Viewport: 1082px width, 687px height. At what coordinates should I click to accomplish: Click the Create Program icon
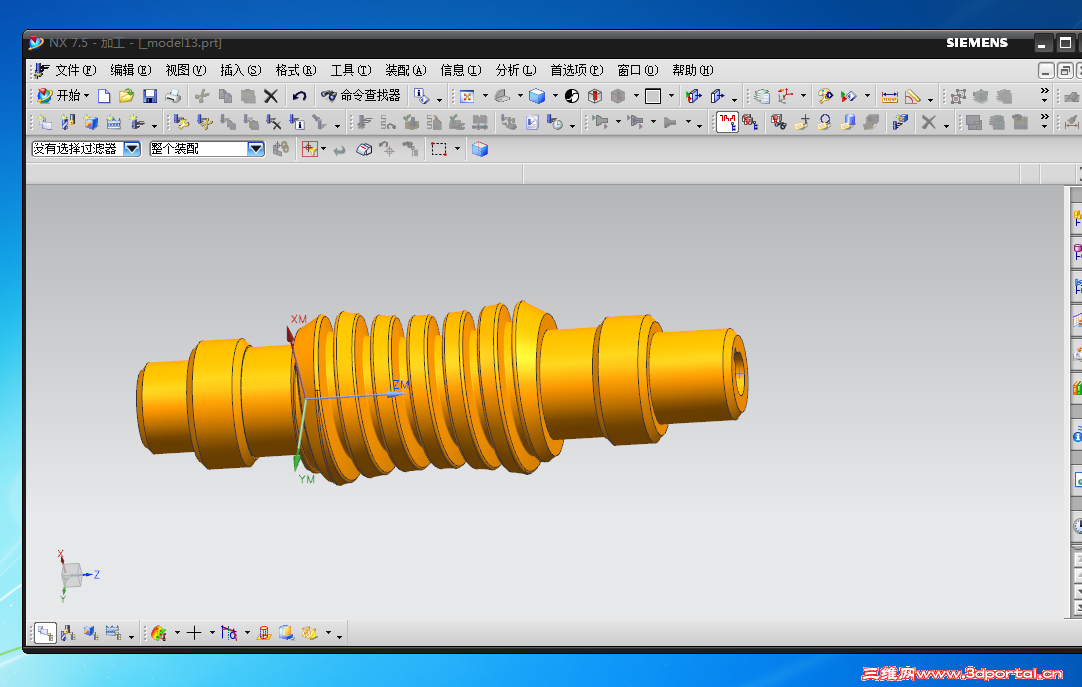[45, 123]
